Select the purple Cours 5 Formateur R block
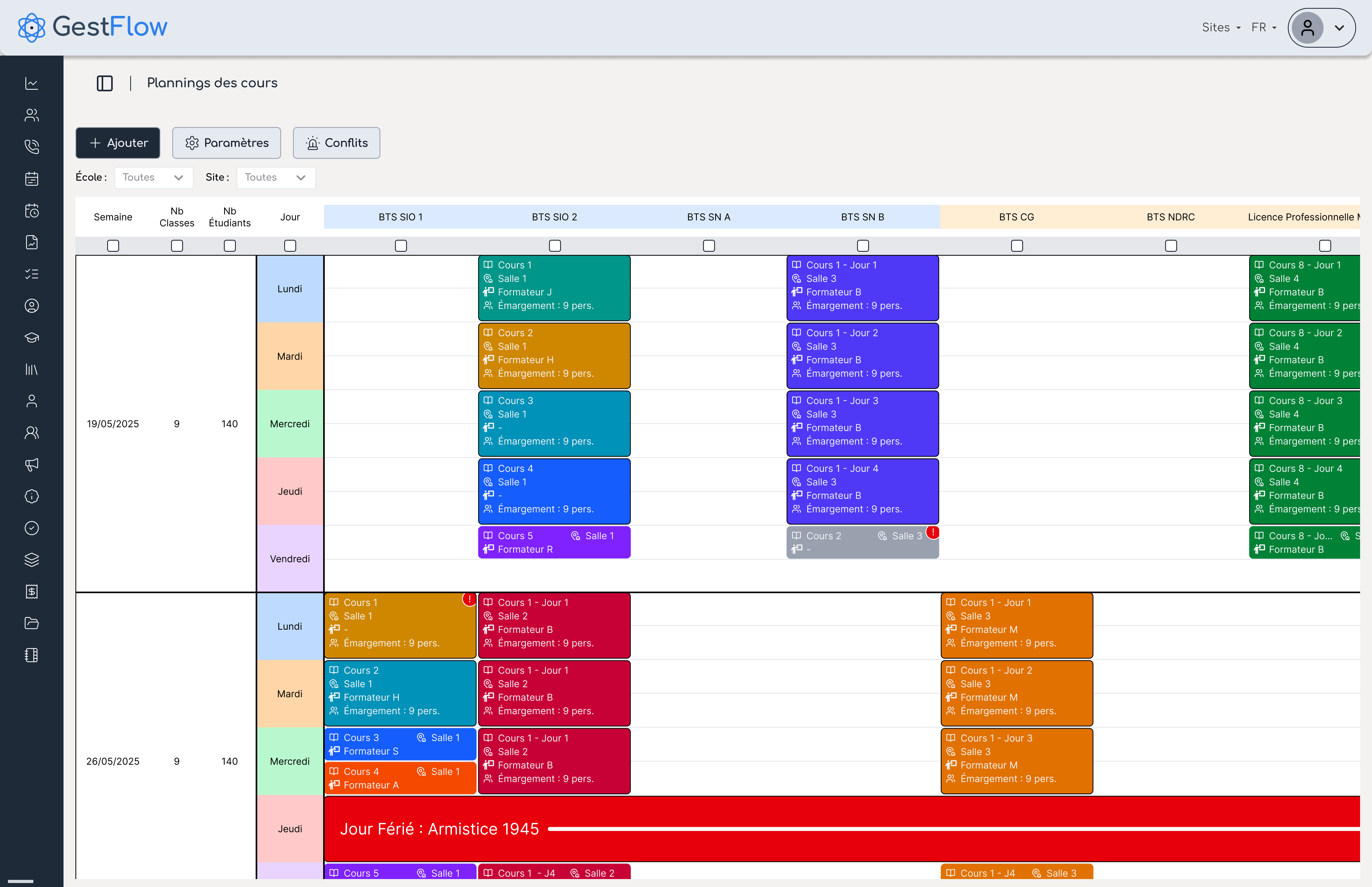The image size is (1372, 887). pyautogui.click(x=554, y=543)
